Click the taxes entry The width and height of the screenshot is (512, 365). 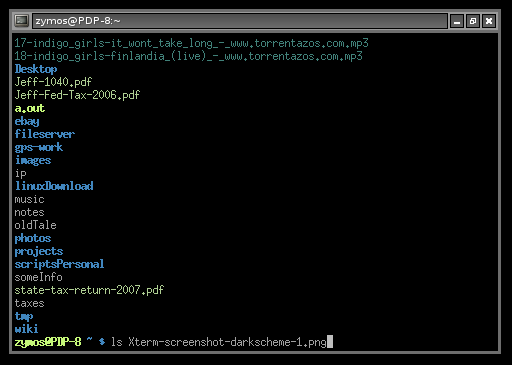point(29,303)
